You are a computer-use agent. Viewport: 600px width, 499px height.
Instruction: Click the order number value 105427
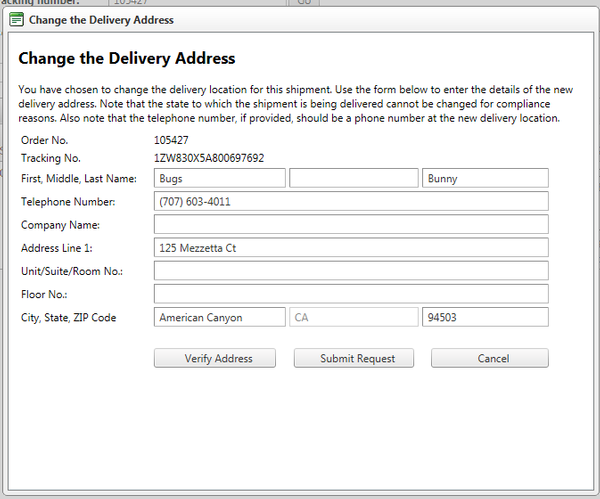(171, 140)
